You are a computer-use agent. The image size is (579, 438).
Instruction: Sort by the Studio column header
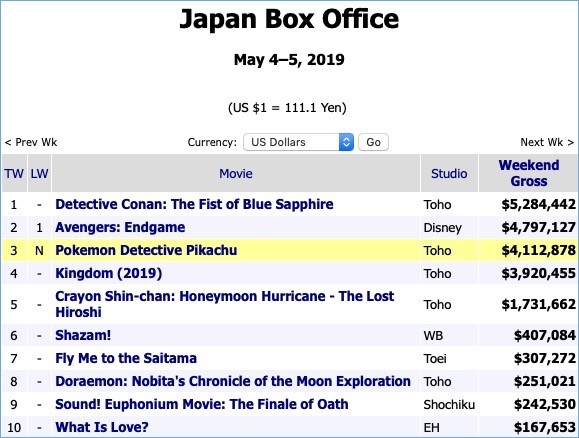[x=449, y=173]
